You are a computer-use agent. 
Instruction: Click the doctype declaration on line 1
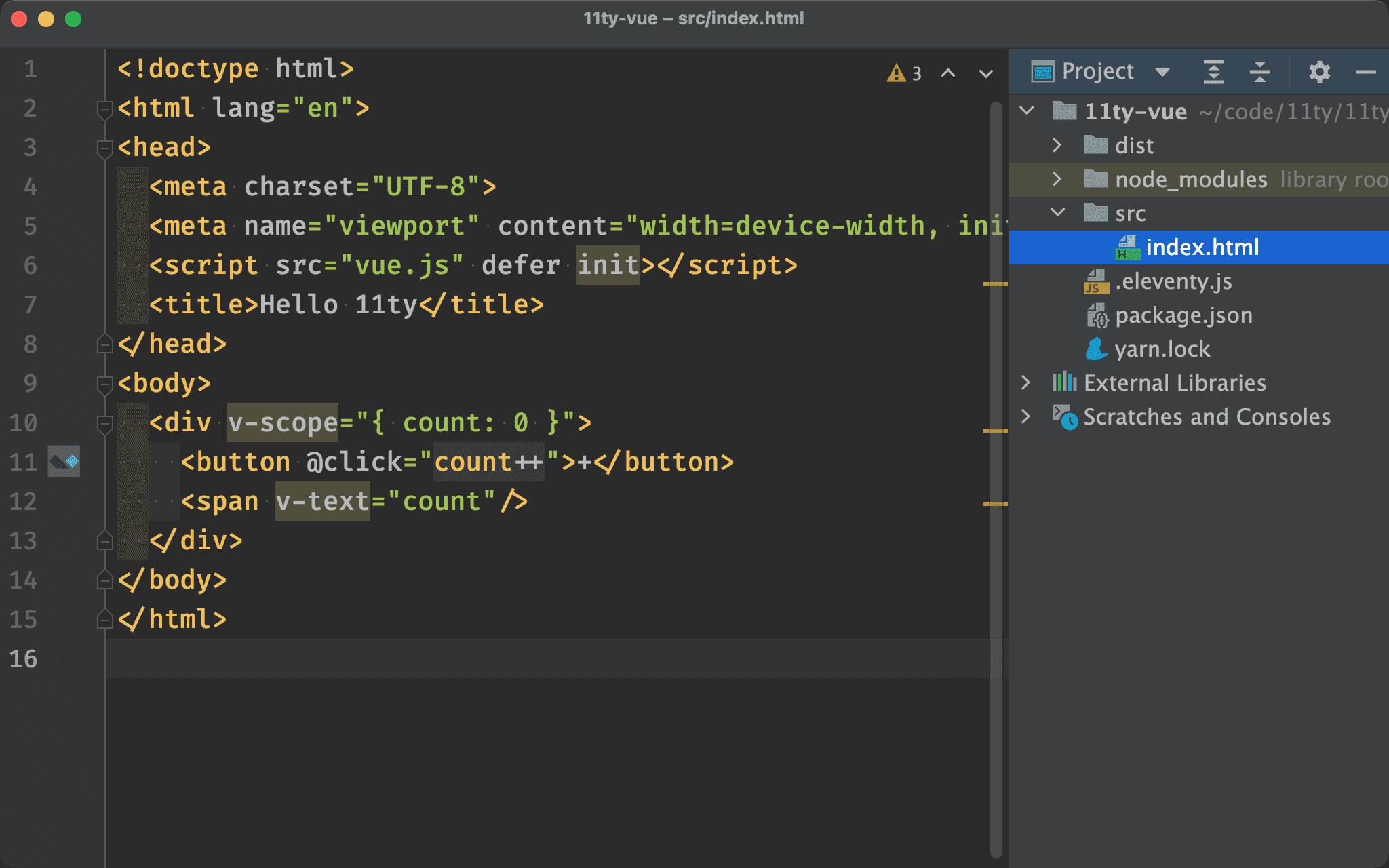click(235, 68)
